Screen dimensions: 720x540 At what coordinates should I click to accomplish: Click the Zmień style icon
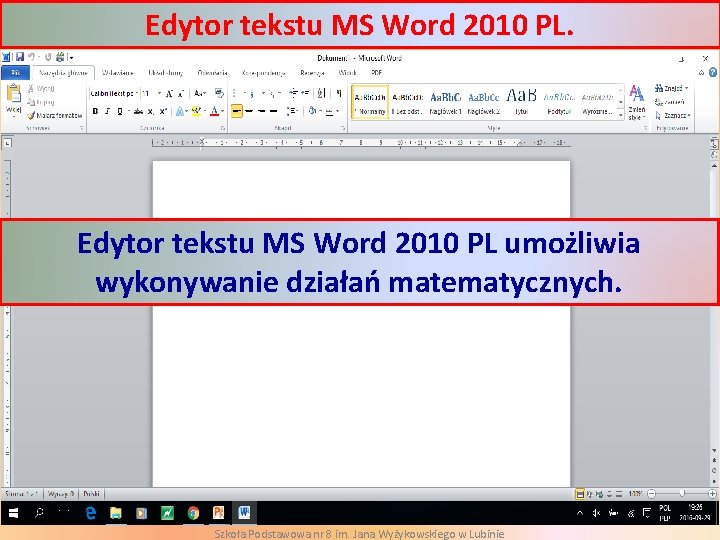(636, 102)
